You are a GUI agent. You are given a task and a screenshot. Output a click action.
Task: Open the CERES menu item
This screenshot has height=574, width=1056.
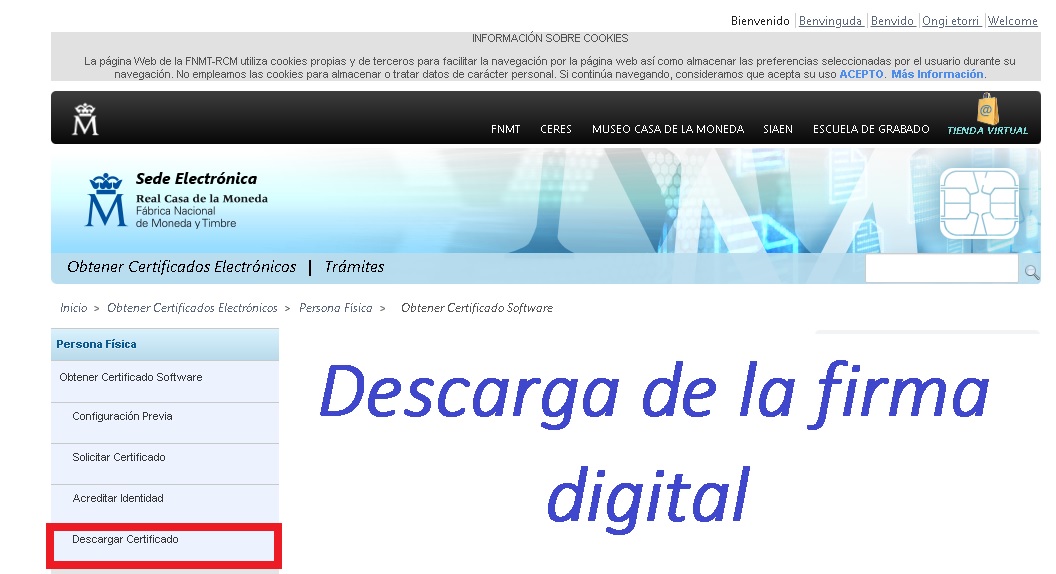(x=556, y=129)
